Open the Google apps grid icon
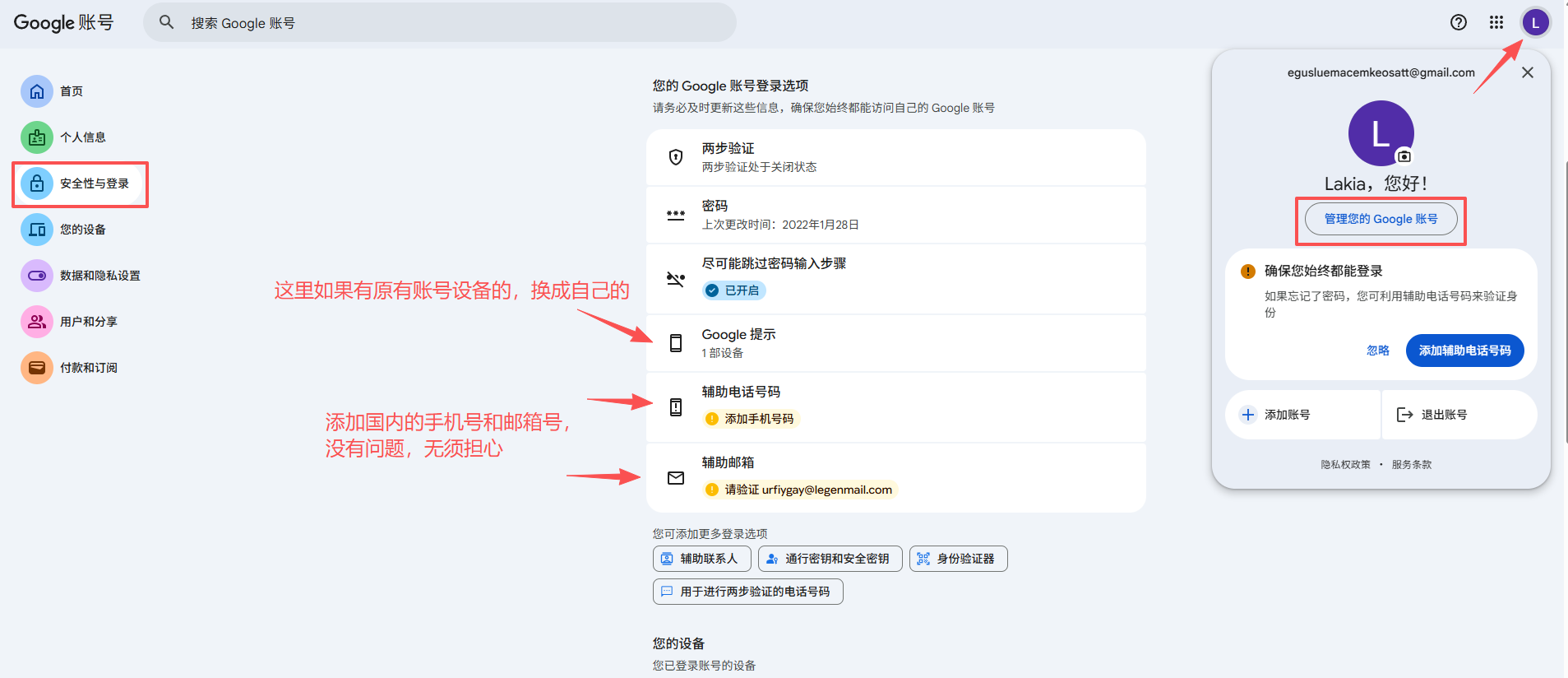 pos(1496,22)
